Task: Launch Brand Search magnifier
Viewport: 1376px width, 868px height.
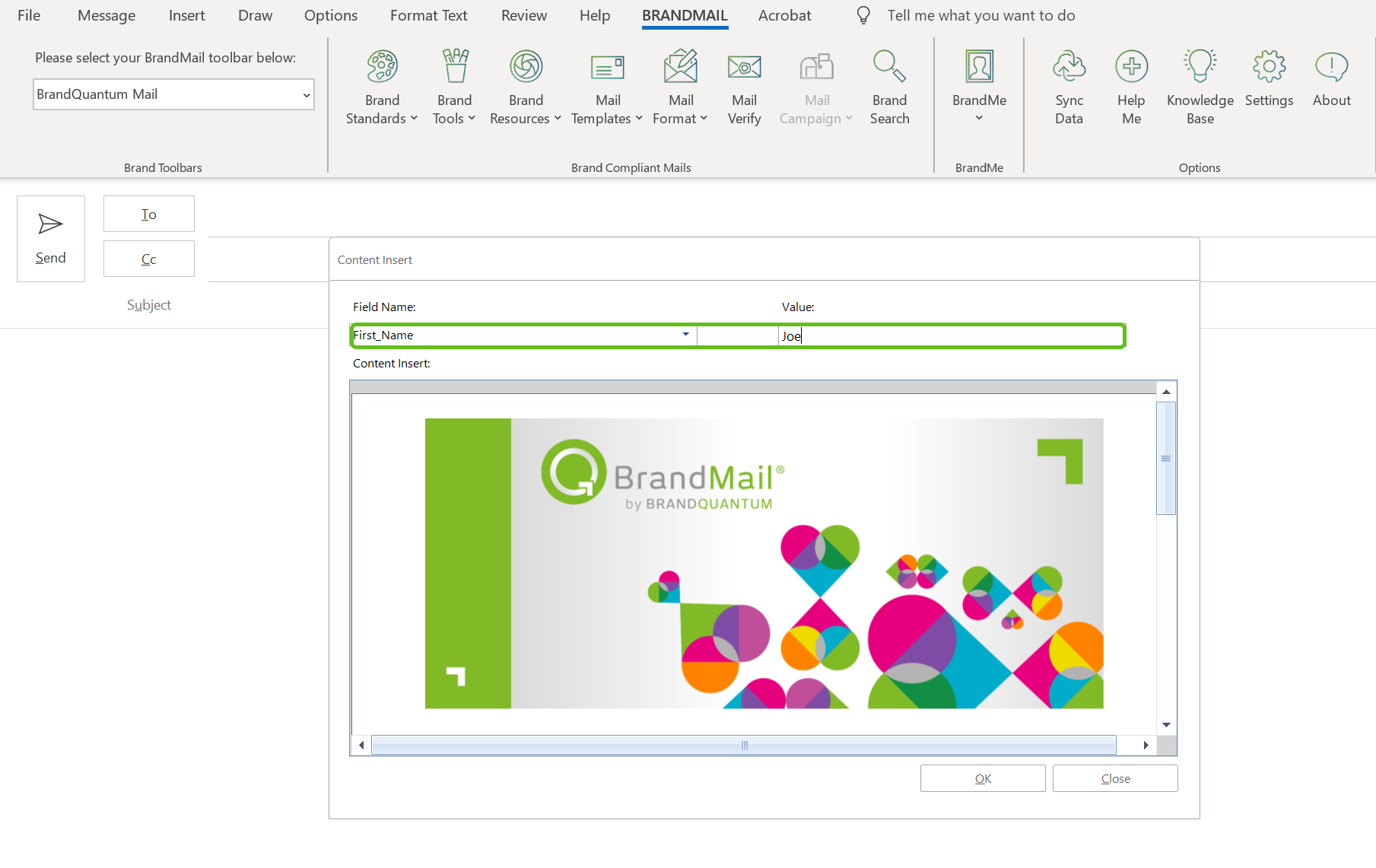Action: [889, 66]
